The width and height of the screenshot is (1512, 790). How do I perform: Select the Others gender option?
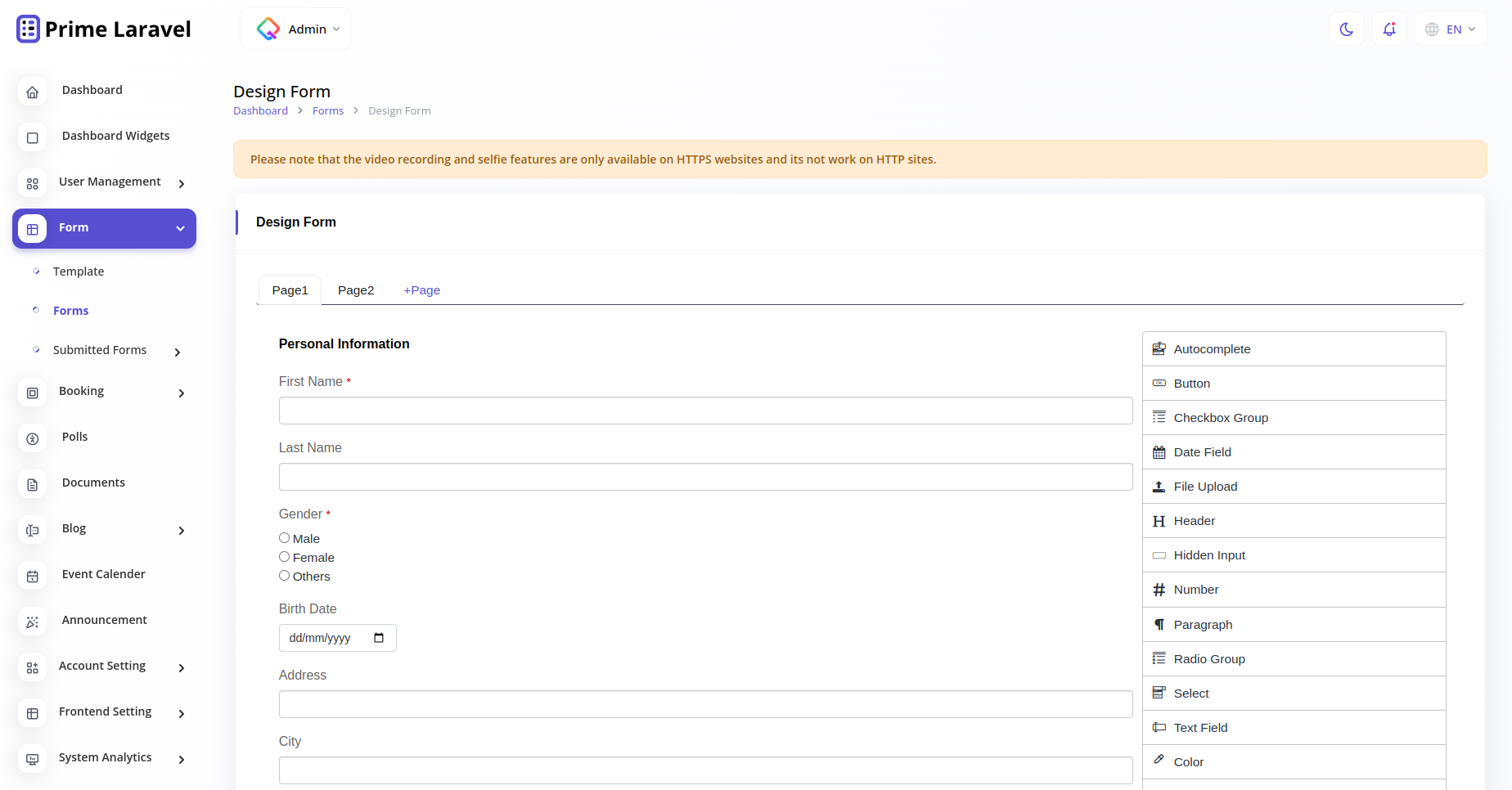tap(284, 574)
